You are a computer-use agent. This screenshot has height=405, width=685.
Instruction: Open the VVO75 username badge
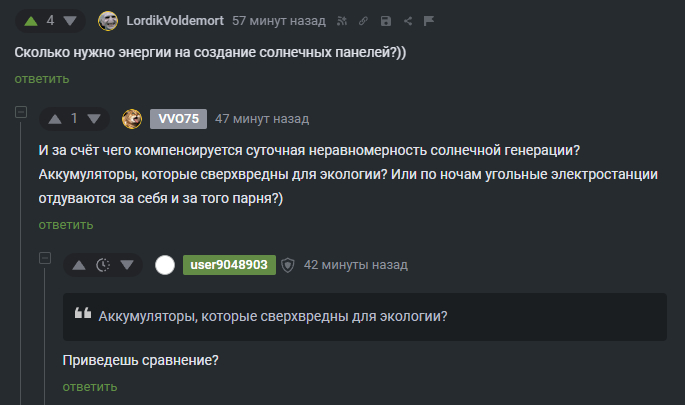coord(178,119)
